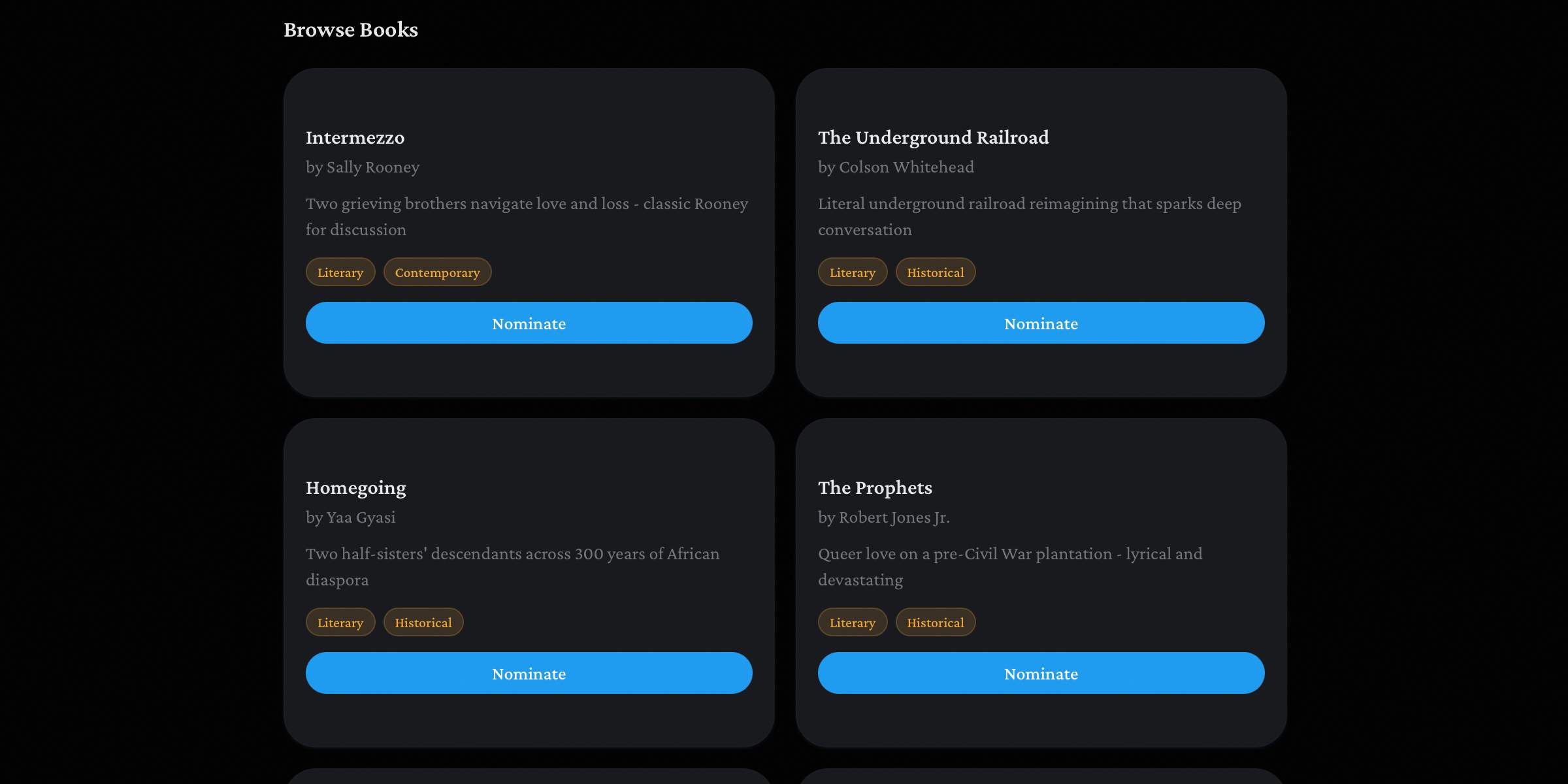Toggle the Literary tag on Intermezzo
1568x784 pixels.
click(340, 272)
